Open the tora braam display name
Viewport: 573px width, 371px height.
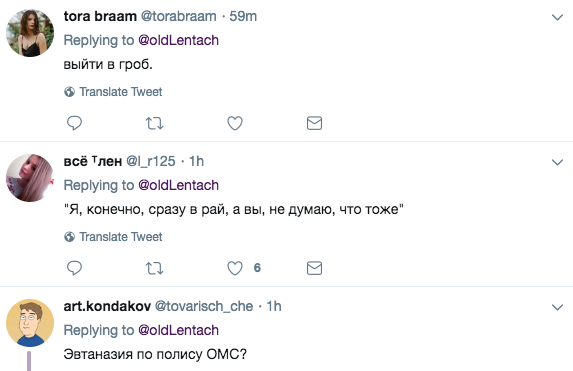pyautogui.click(x=100, y=16)
